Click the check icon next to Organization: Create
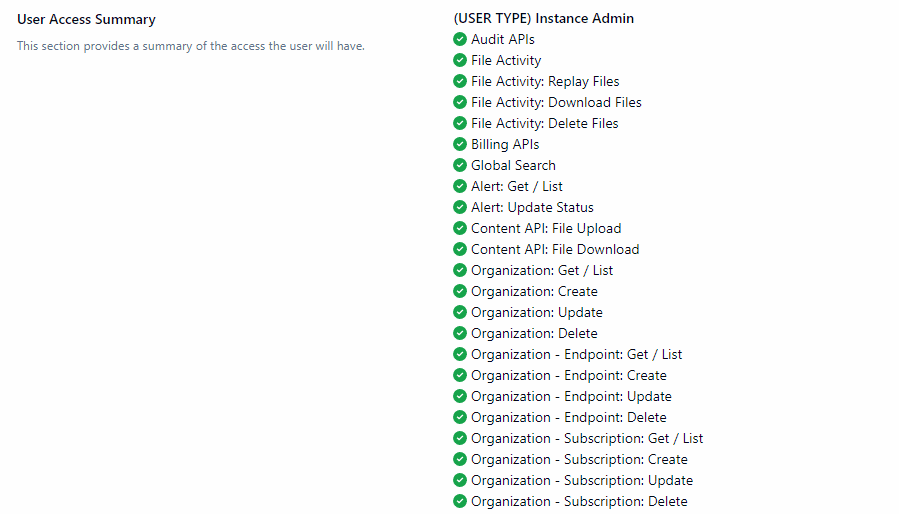899x514 pixels. (460, 291)
